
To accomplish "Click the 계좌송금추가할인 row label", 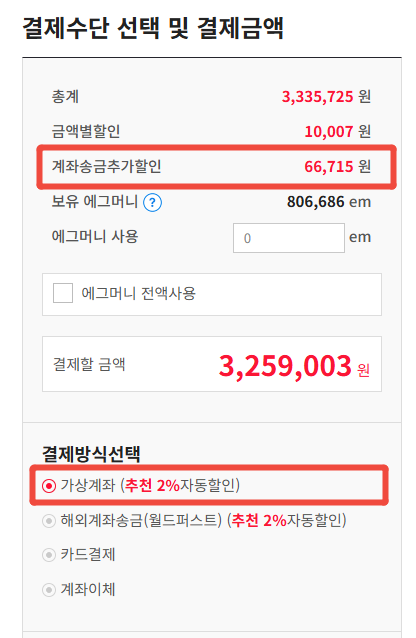I will pyautogui.click(x=106, y=166).
